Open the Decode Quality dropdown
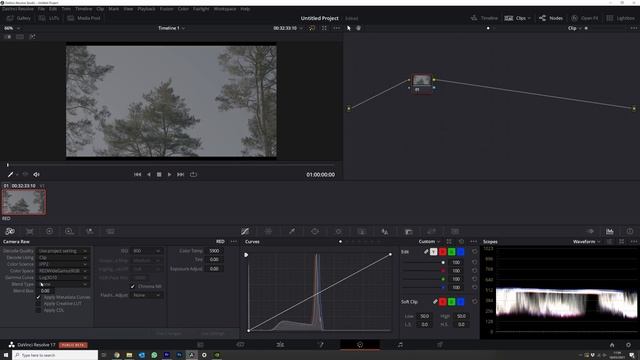The height and width of the screenshot is (360, 640). 62,251
